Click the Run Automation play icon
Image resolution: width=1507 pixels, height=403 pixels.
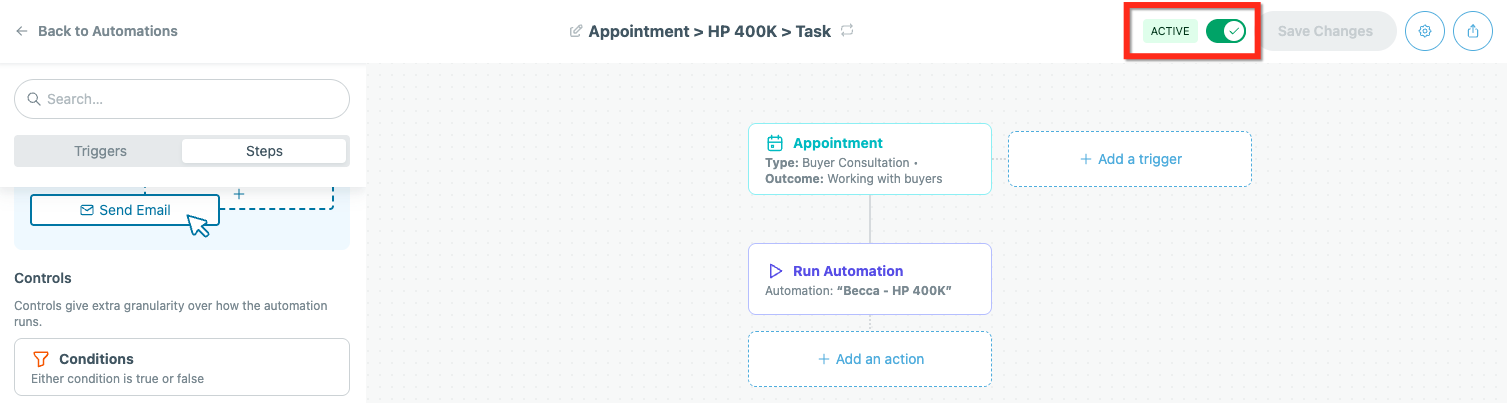coord(775,271)
